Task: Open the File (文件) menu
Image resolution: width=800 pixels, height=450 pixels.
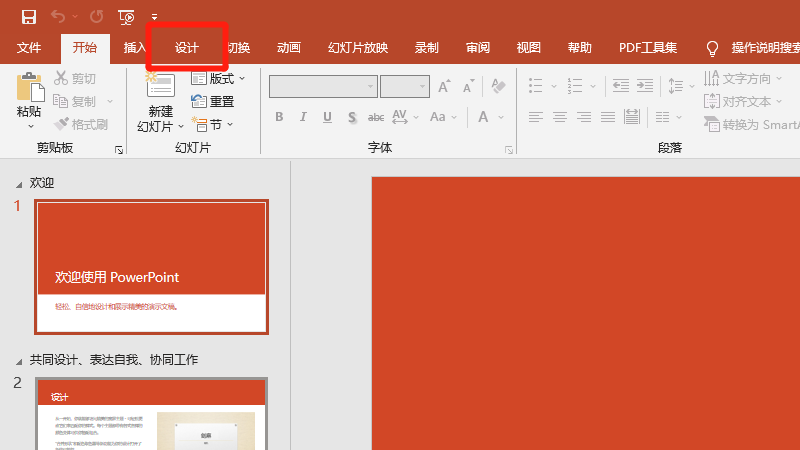Action: click(x=29, y=47)
